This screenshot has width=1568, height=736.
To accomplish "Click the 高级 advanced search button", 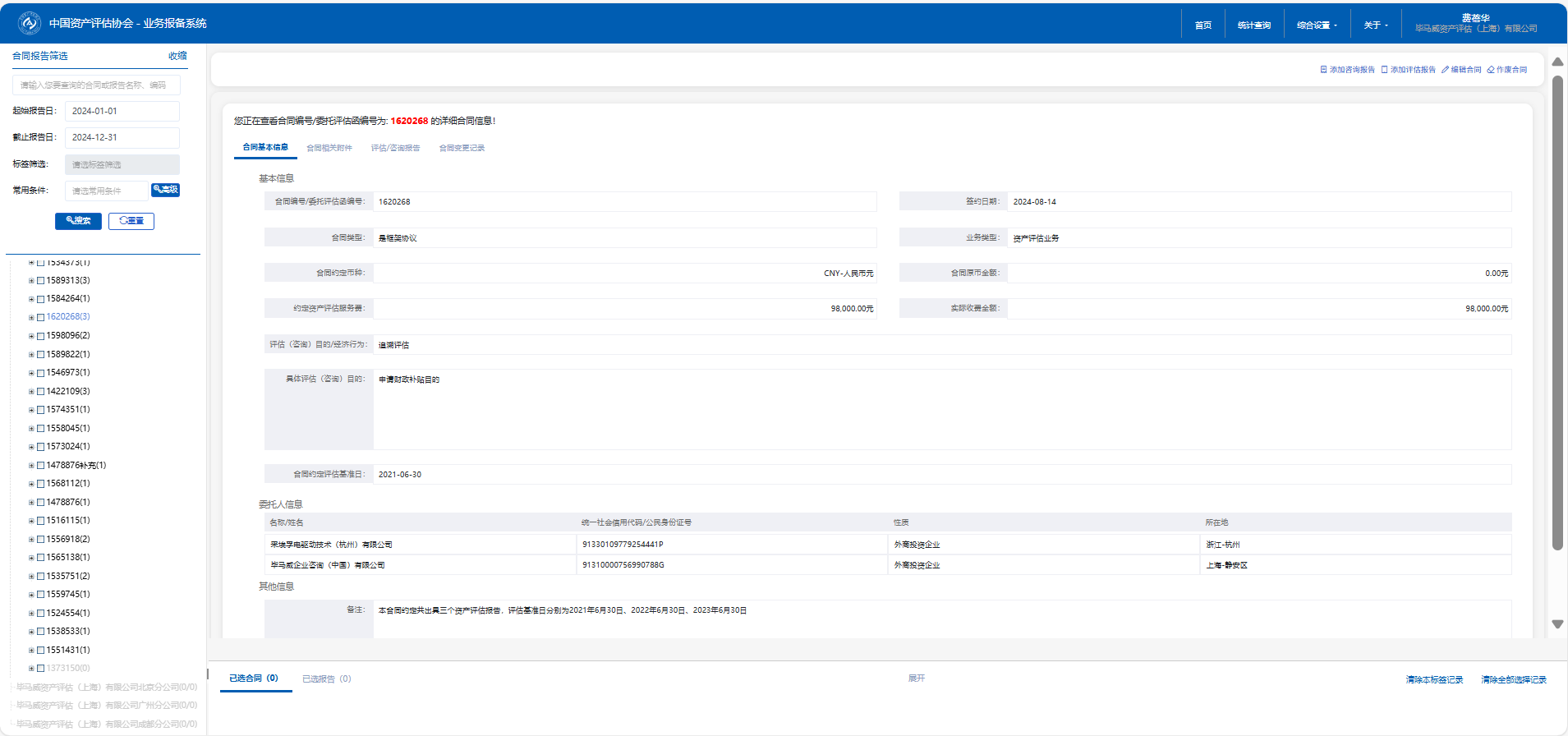I will click(165, 190).
